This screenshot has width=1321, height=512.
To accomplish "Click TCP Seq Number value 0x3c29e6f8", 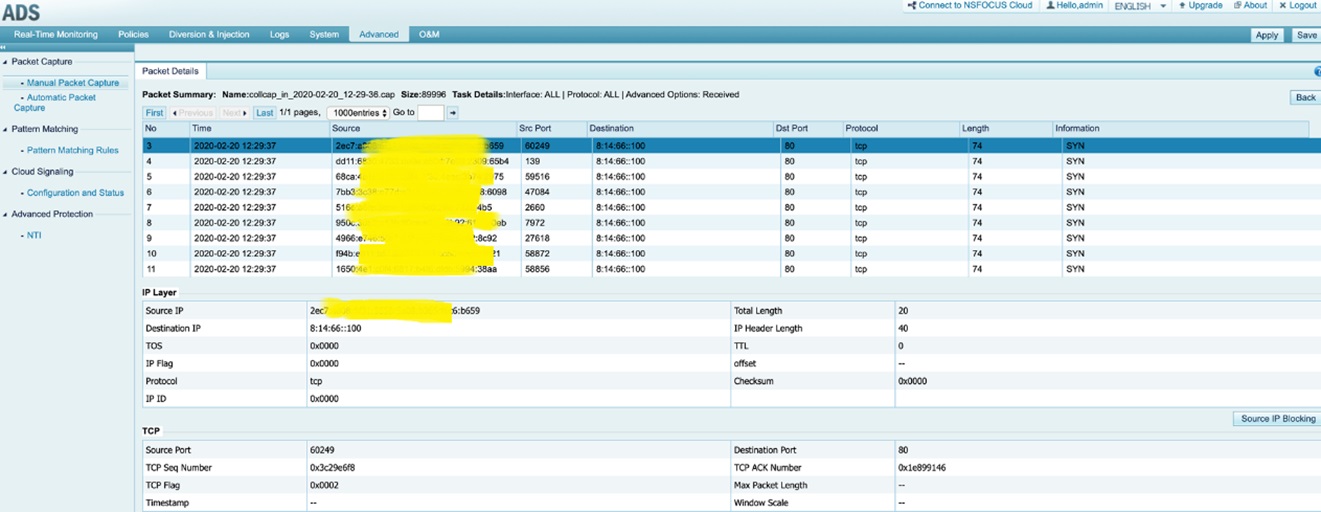I will click(333, 468).
